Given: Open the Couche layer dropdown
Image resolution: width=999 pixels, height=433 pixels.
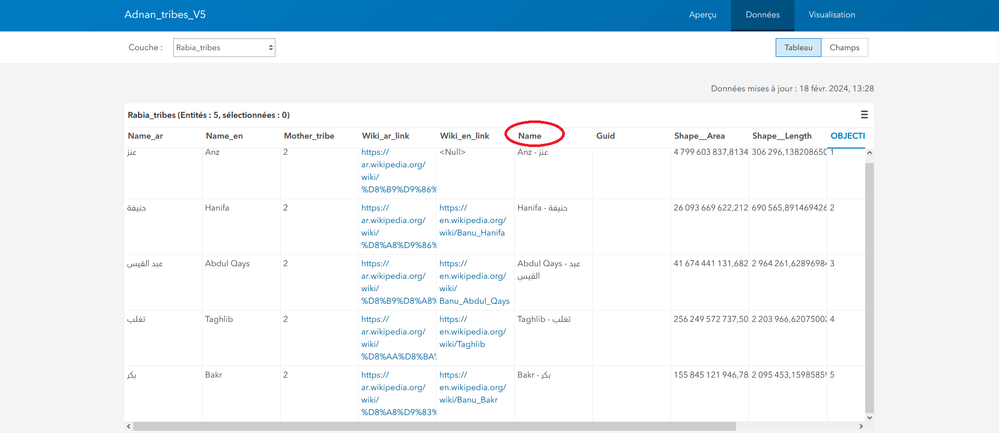Looking at the screenshot, I should tap(224, 47).
